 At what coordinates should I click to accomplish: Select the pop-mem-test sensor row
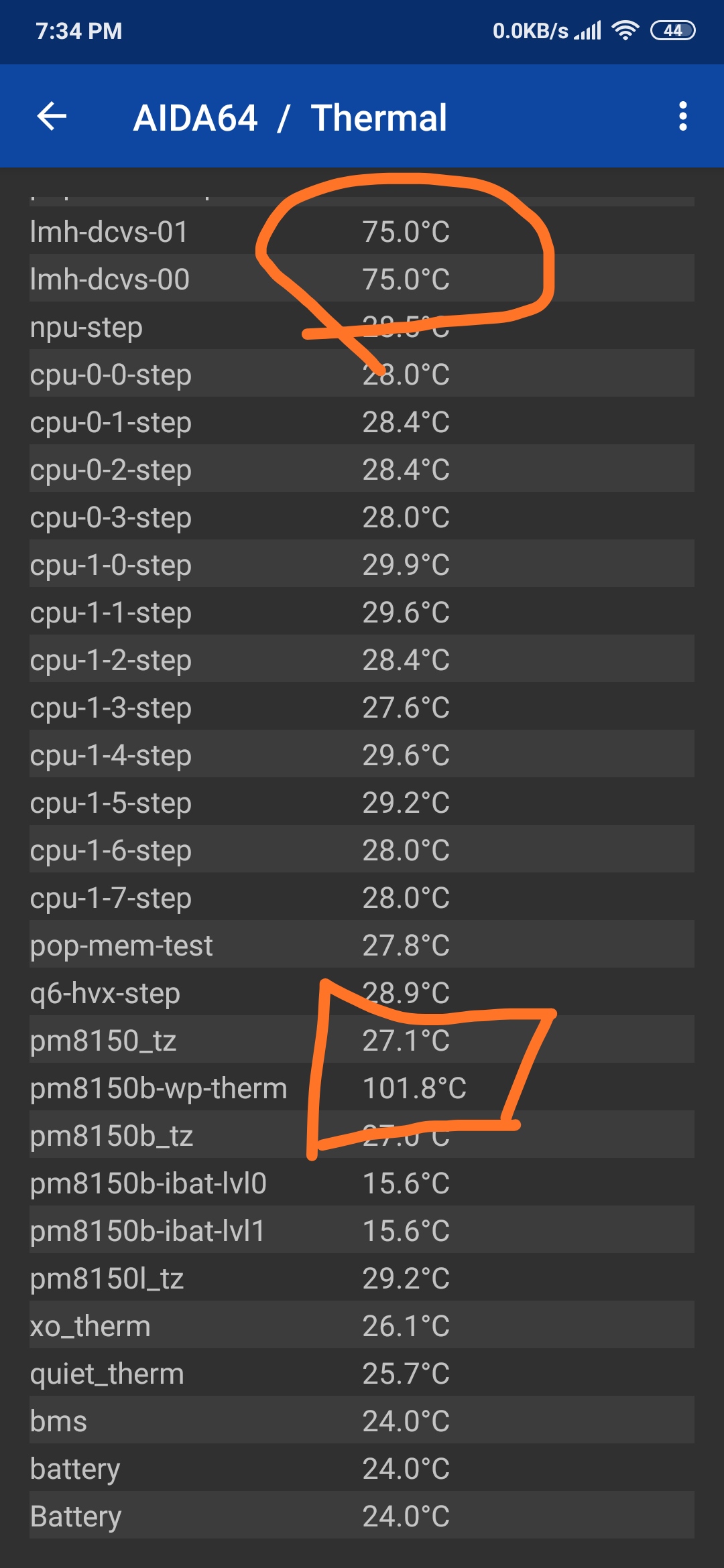362,945
